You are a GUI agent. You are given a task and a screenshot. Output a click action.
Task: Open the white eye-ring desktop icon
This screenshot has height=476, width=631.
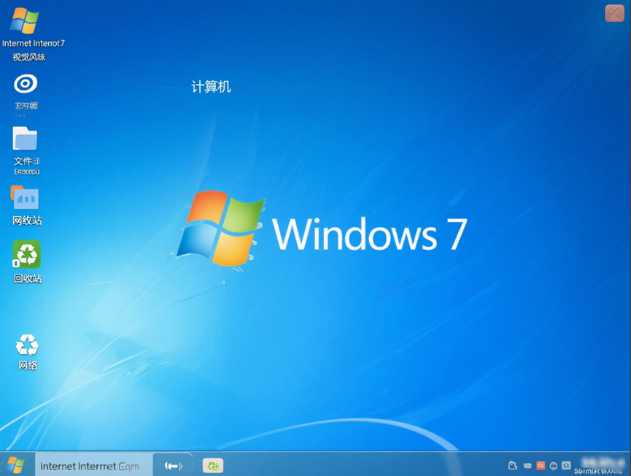click(x=26, y=84)
